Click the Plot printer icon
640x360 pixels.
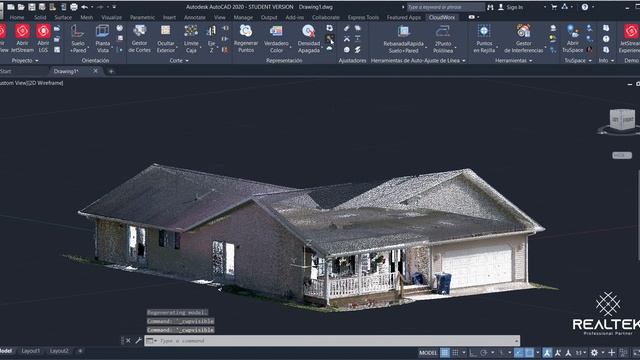pos(73,7)
